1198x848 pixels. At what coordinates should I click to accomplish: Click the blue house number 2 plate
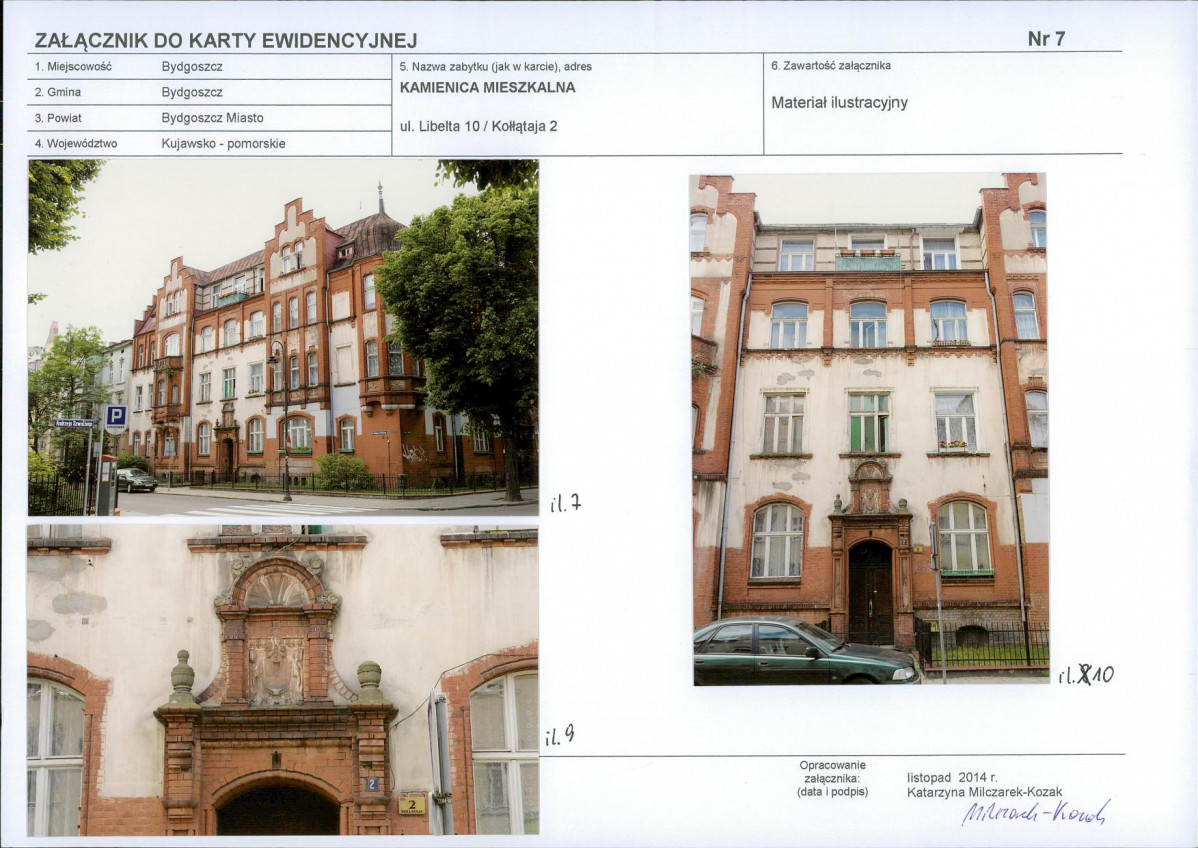[372, 785]
